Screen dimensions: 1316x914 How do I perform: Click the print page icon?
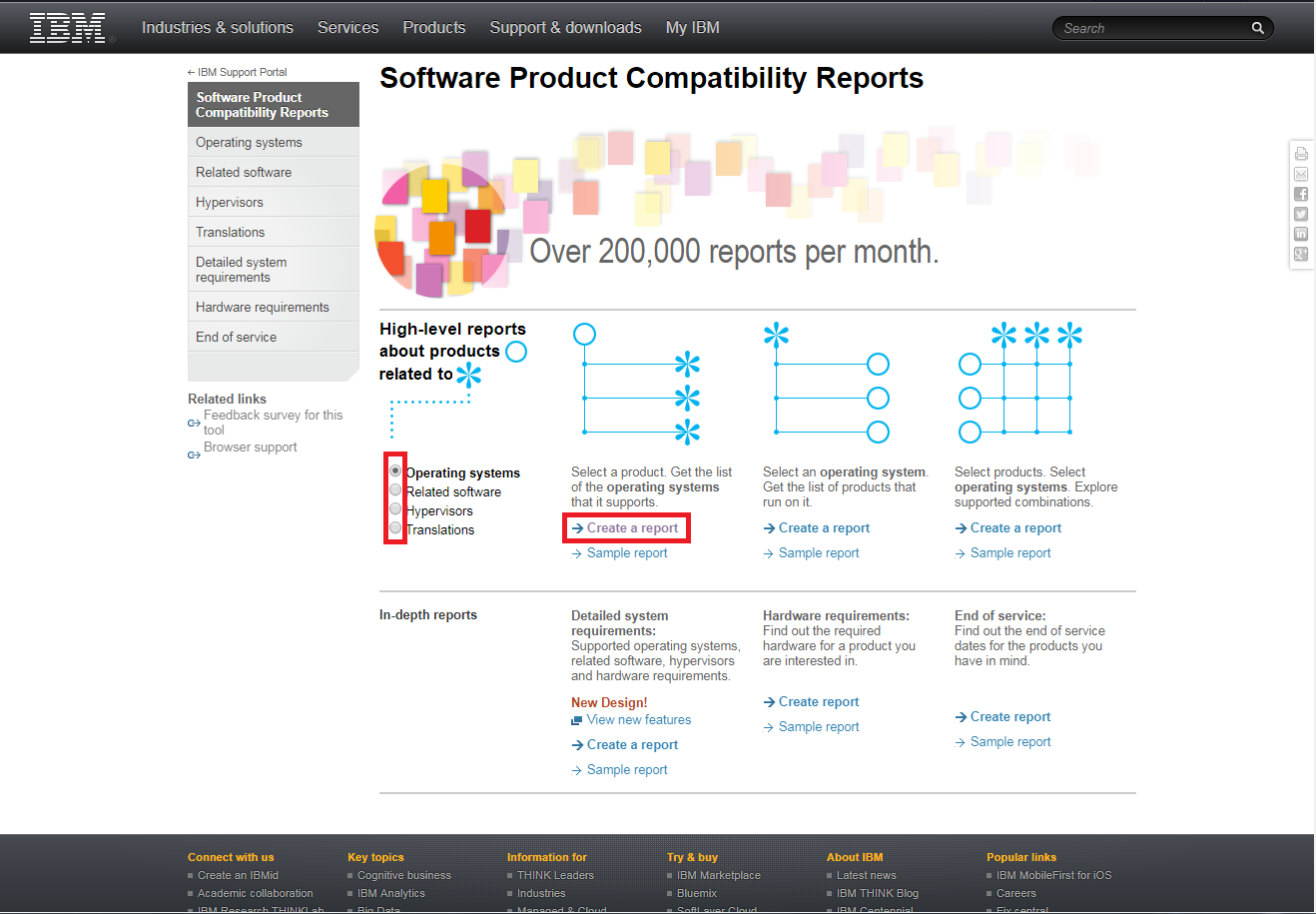tap(1301, 154)
